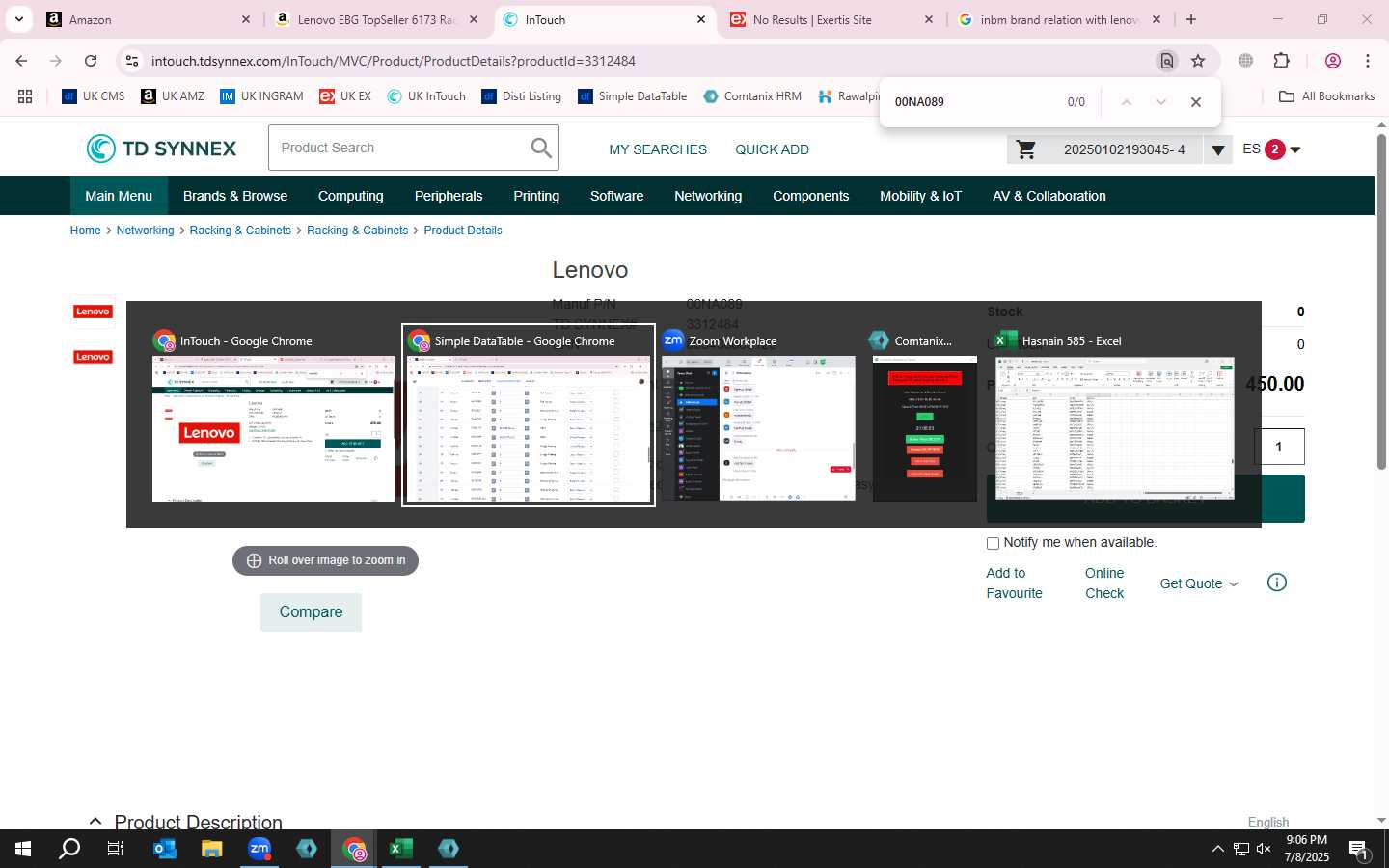
Task: Open MY SEARCHES
Action: 658,149
